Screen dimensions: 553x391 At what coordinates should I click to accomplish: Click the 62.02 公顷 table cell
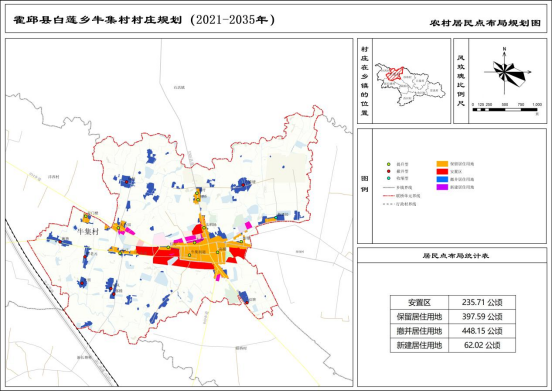482,345
